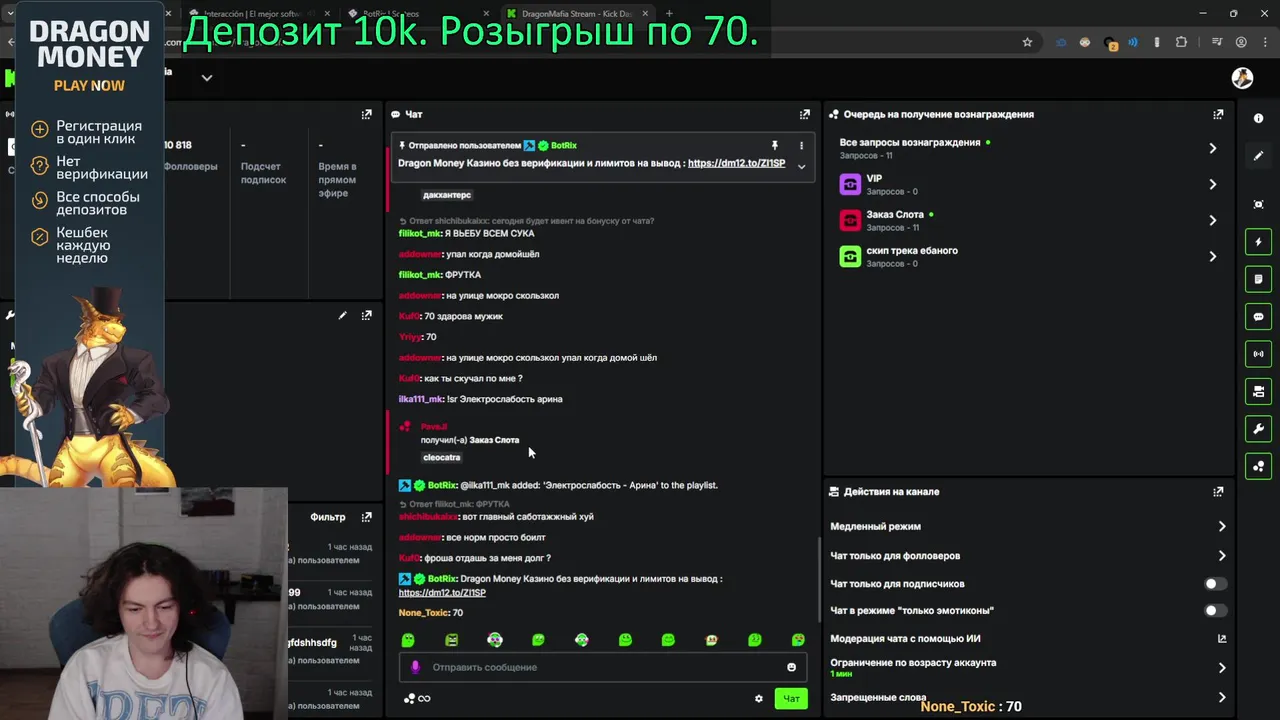Focus the Отправить сообщение input field
The width and height of the screenshot is (1280, 720).
coord(602,667)
